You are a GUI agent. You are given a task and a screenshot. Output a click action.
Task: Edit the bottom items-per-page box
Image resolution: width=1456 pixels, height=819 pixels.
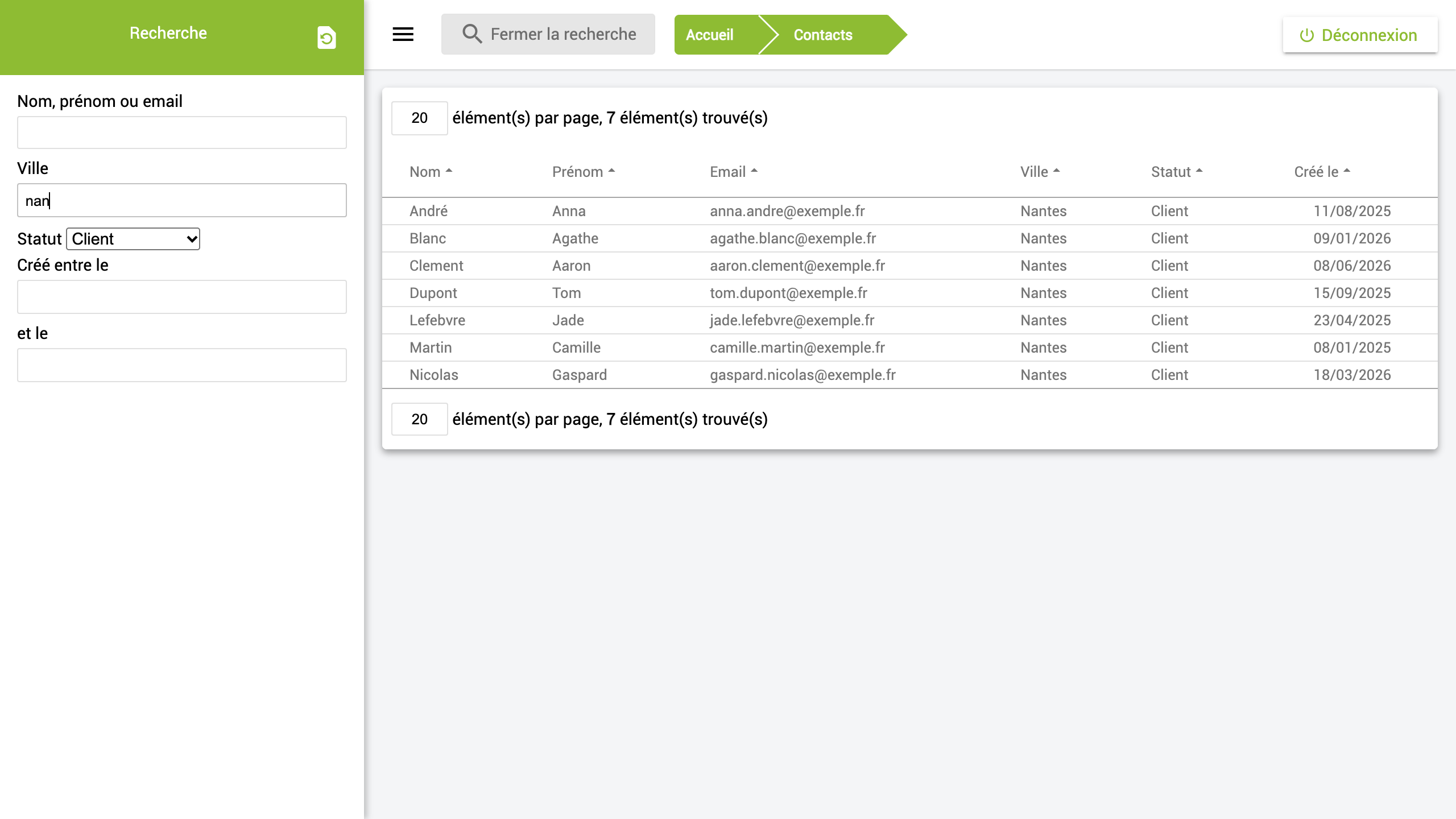420,419
